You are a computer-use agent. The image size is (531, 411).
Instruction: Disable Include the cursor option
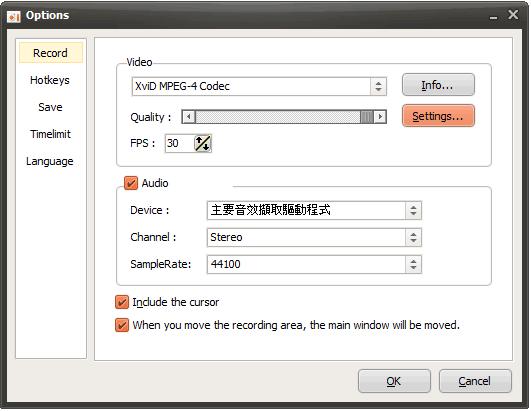(x=122, y=302)
